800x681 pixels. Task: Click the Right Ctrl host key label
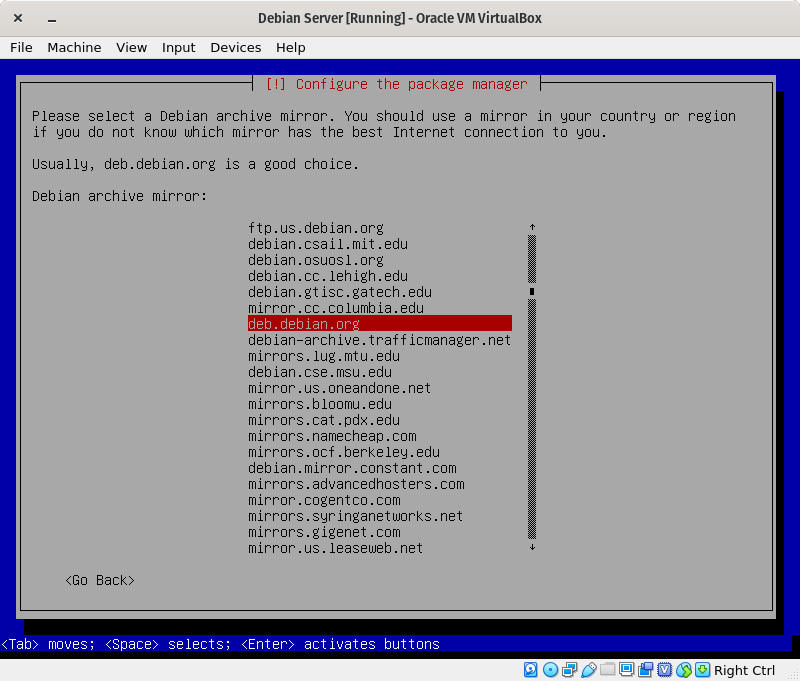tap(744, 670)
